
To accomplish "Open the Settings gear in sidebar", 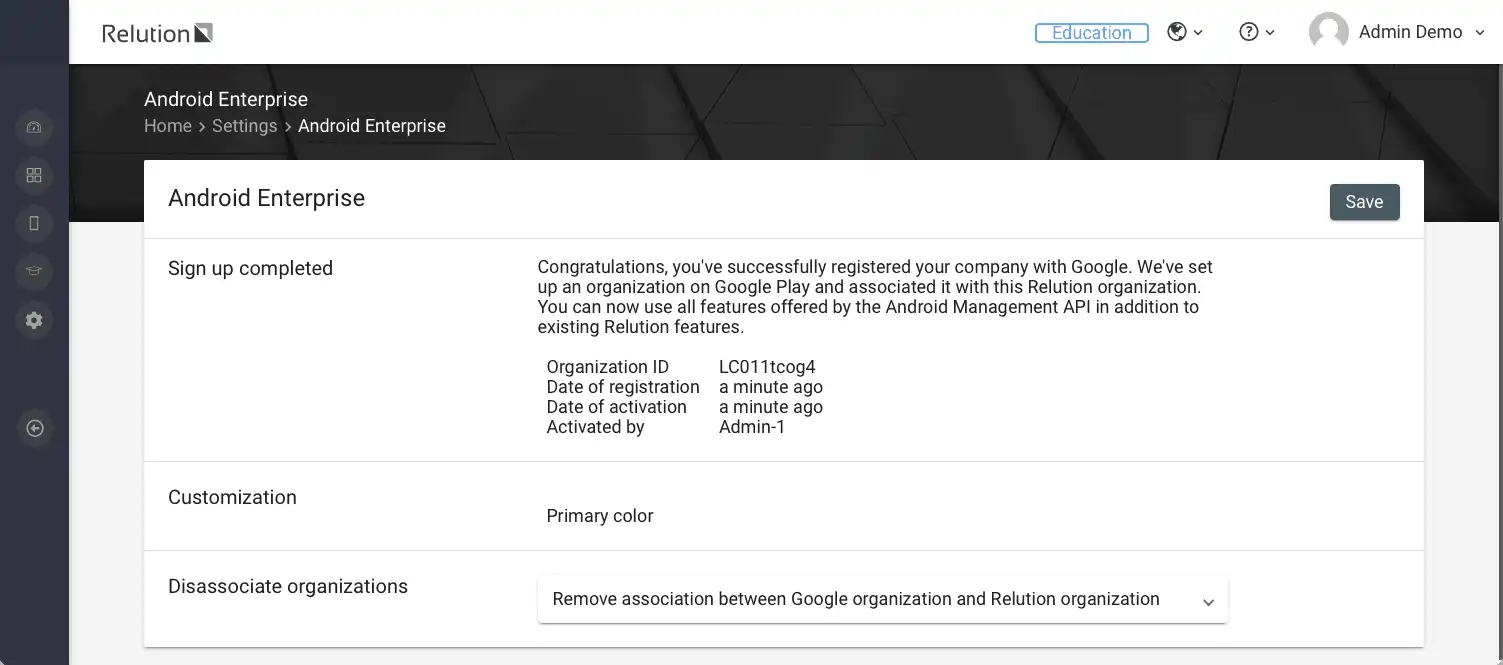I will click(34, 320).
